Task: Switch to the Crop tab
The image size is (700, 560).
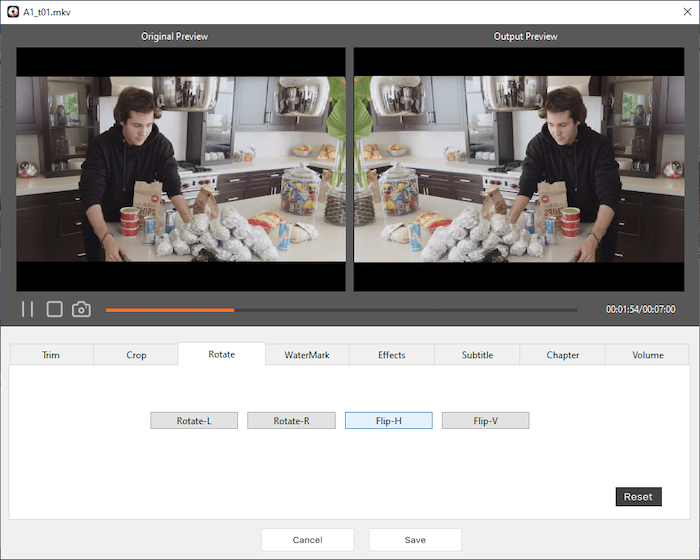Action: pos(136,355)
